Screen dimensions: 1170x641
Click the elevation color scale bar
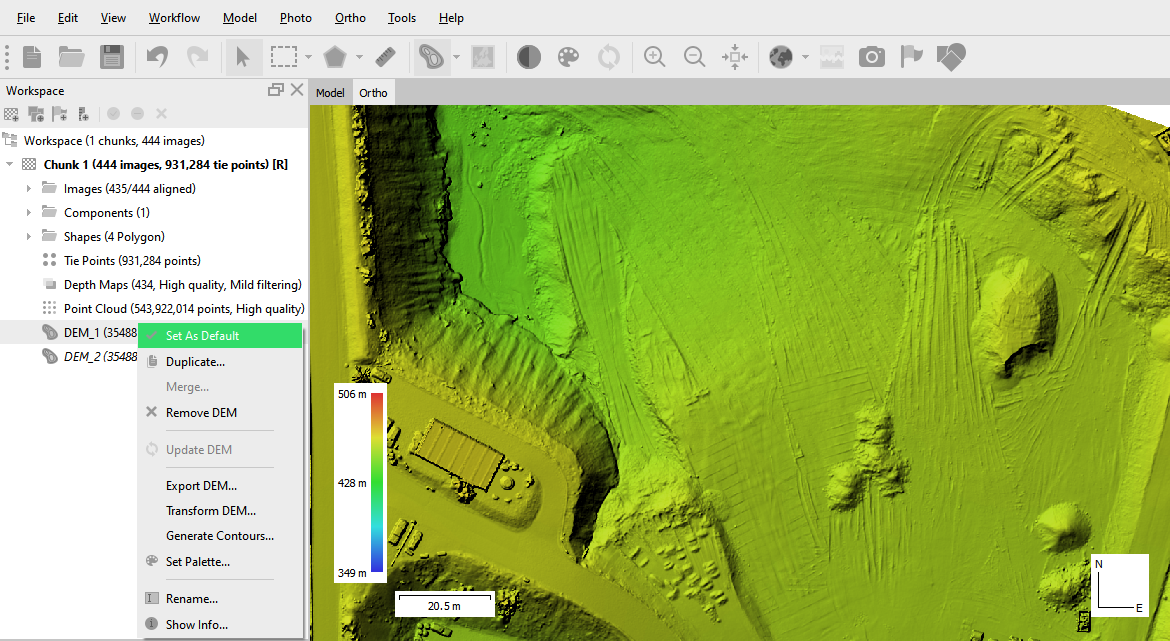pos(377,483)
